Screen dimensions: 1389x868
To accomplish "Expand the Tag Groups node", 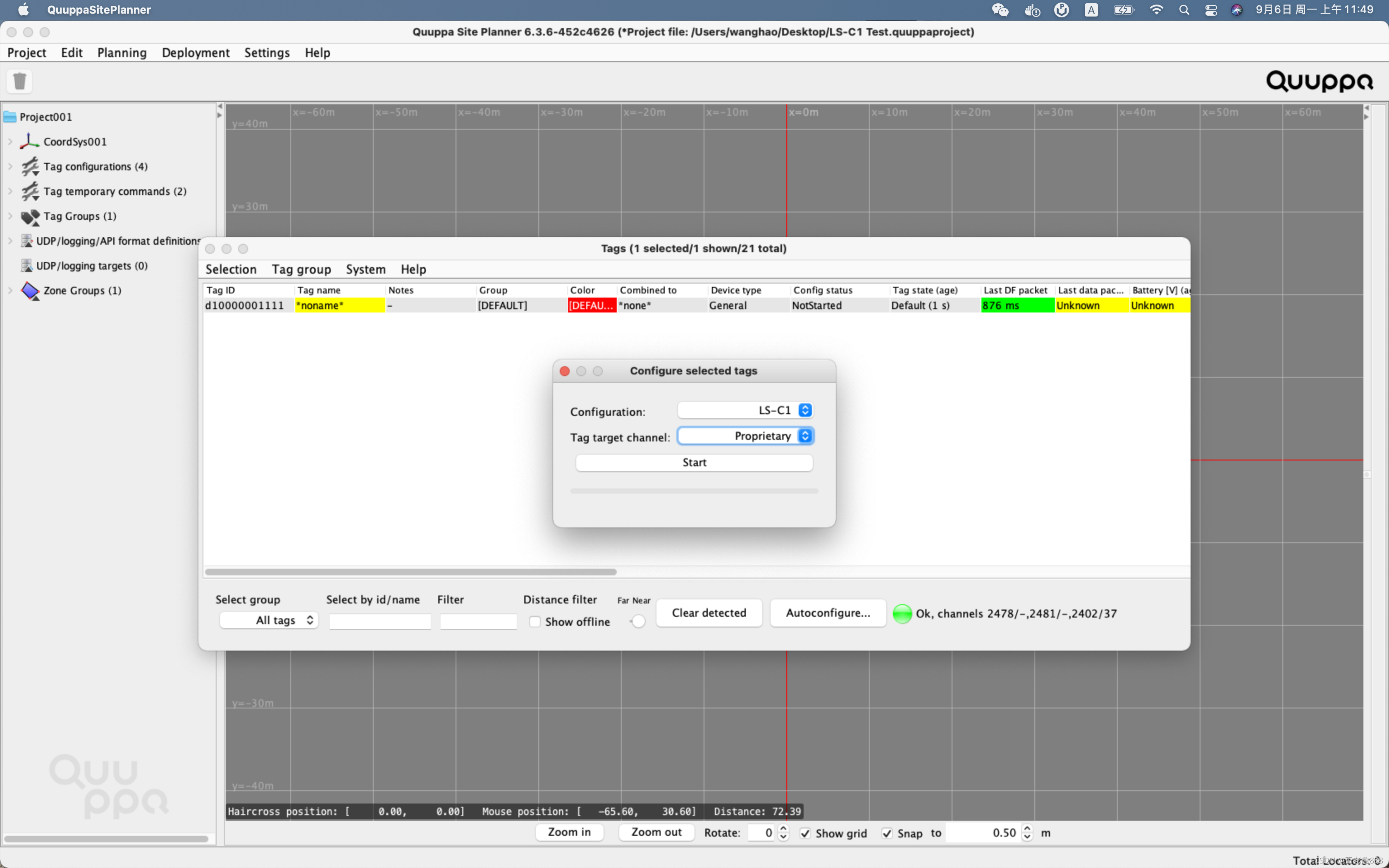I will [x=10, y=217].
